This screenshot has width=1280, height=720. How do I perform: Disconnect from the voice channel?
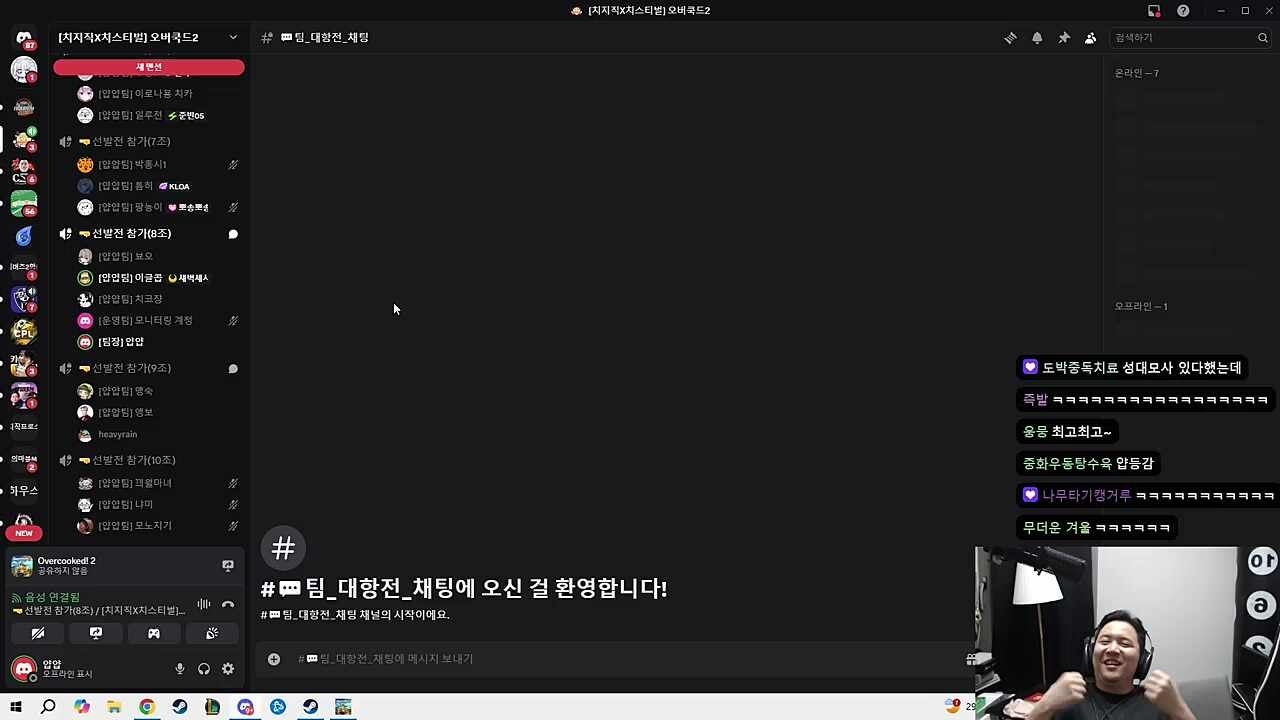click(x=228, y=604)
